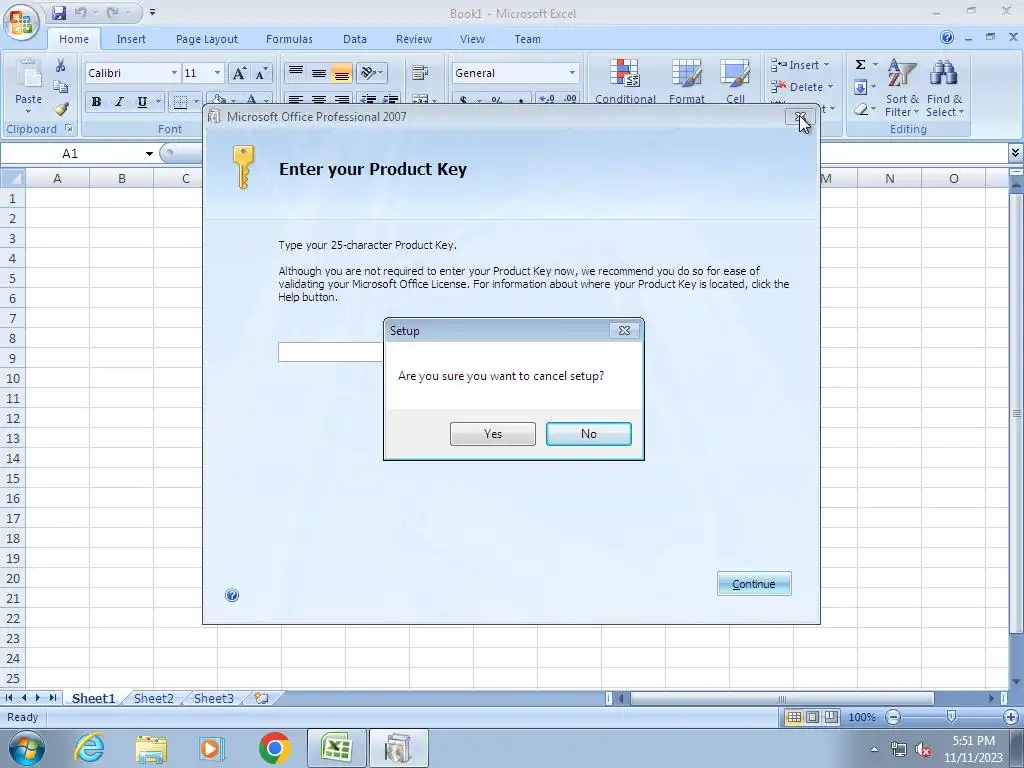This screenshot has width=1024, height=768.
Task: Decrease font size with Shrink Font
Action: click(261, 73)
